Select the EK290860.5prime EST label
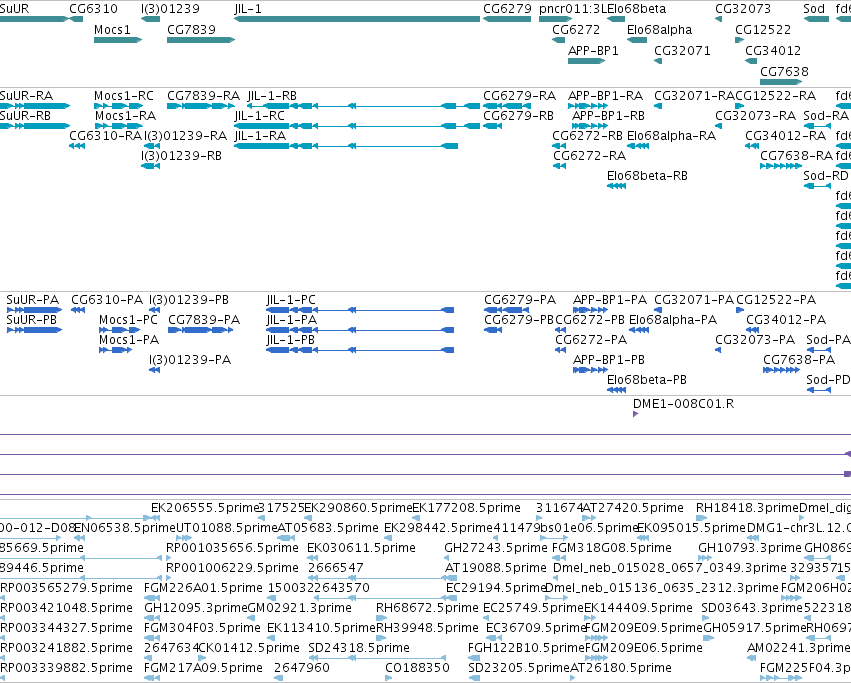The image size is (851, 683). click(358, 508)
